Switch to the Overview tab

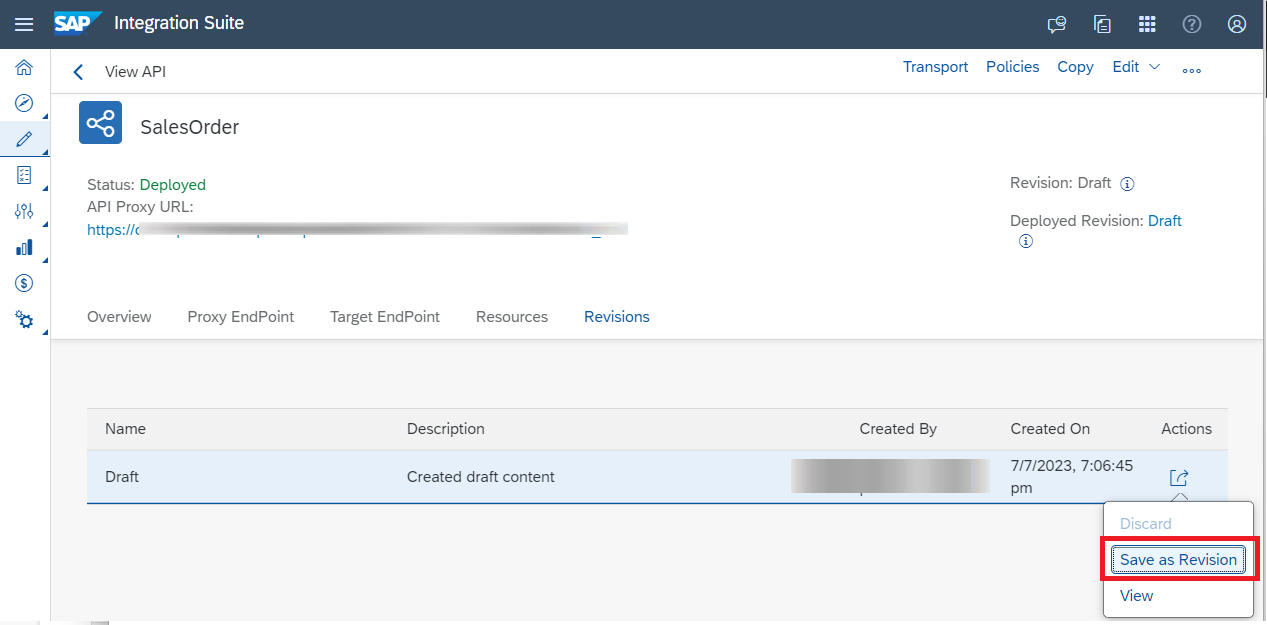(119, 317)
